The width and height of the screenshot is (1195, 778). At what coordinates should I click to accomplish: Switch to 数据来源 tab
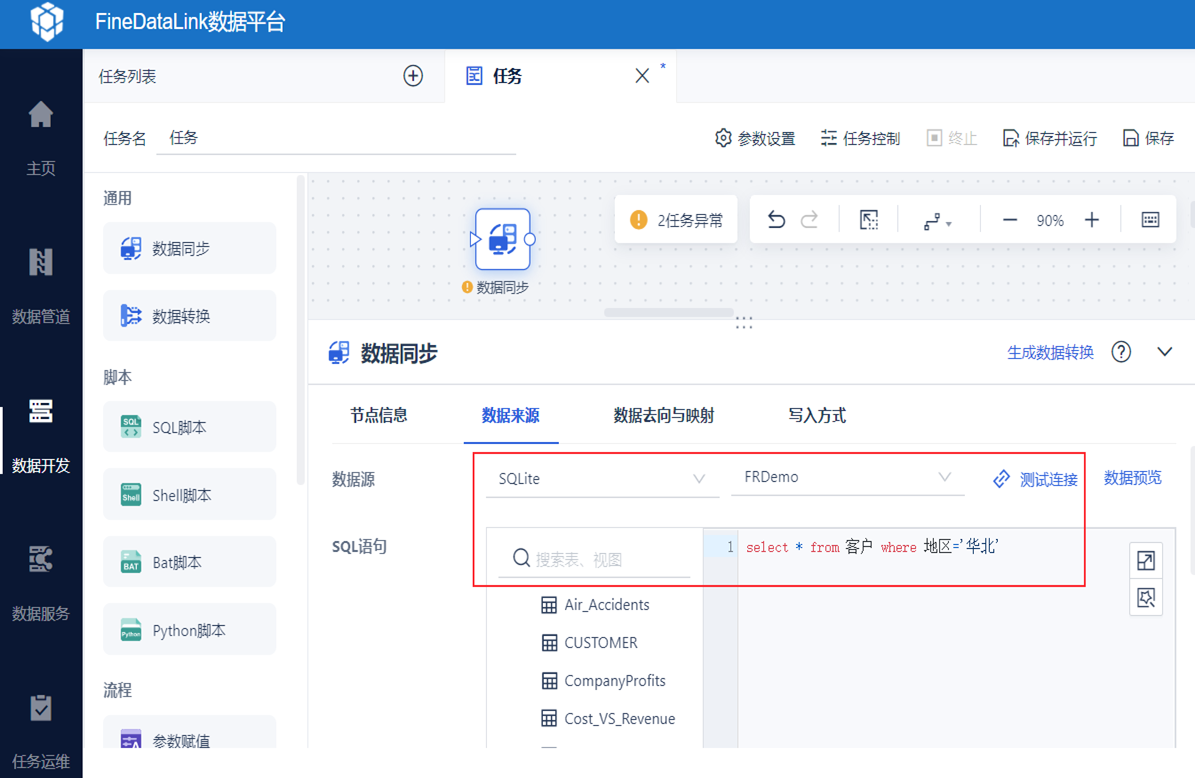[511, 415]
